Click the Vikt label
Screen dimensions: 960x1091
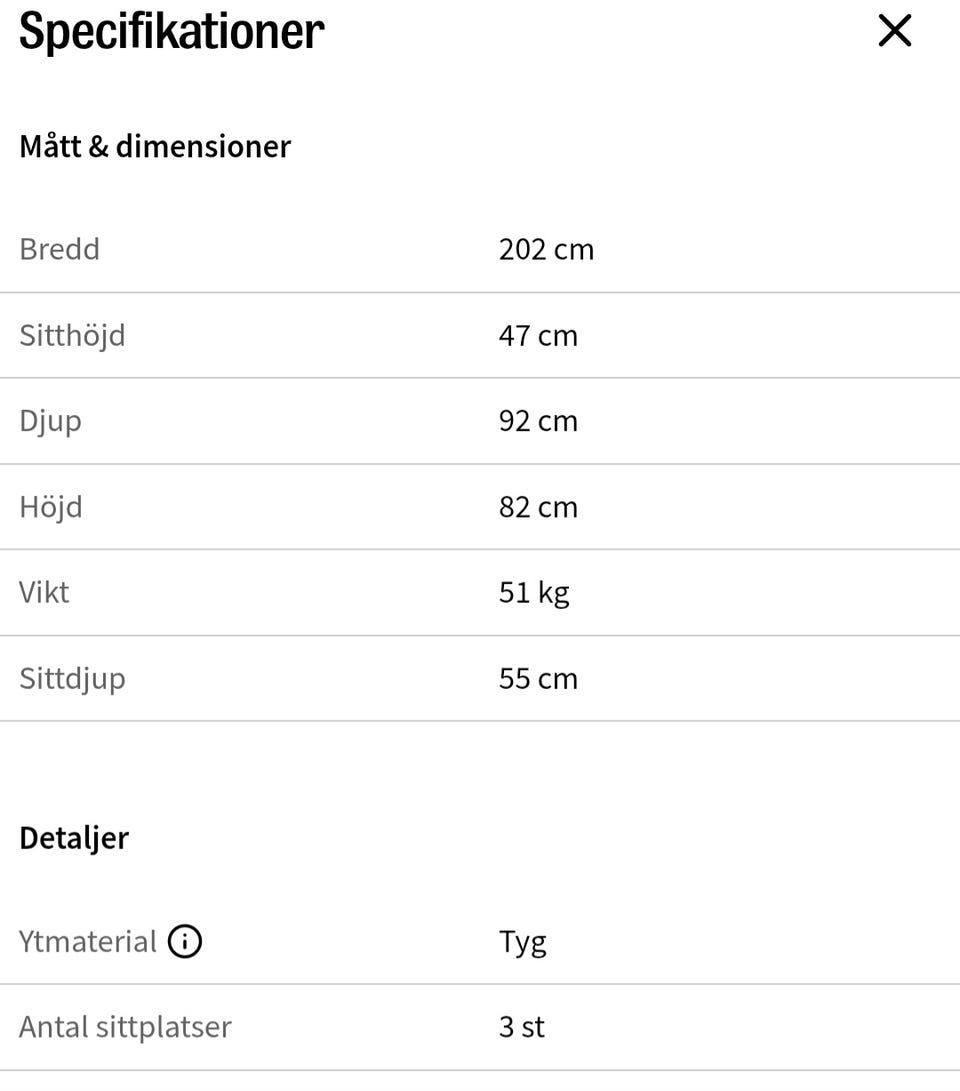coord(44,592)
